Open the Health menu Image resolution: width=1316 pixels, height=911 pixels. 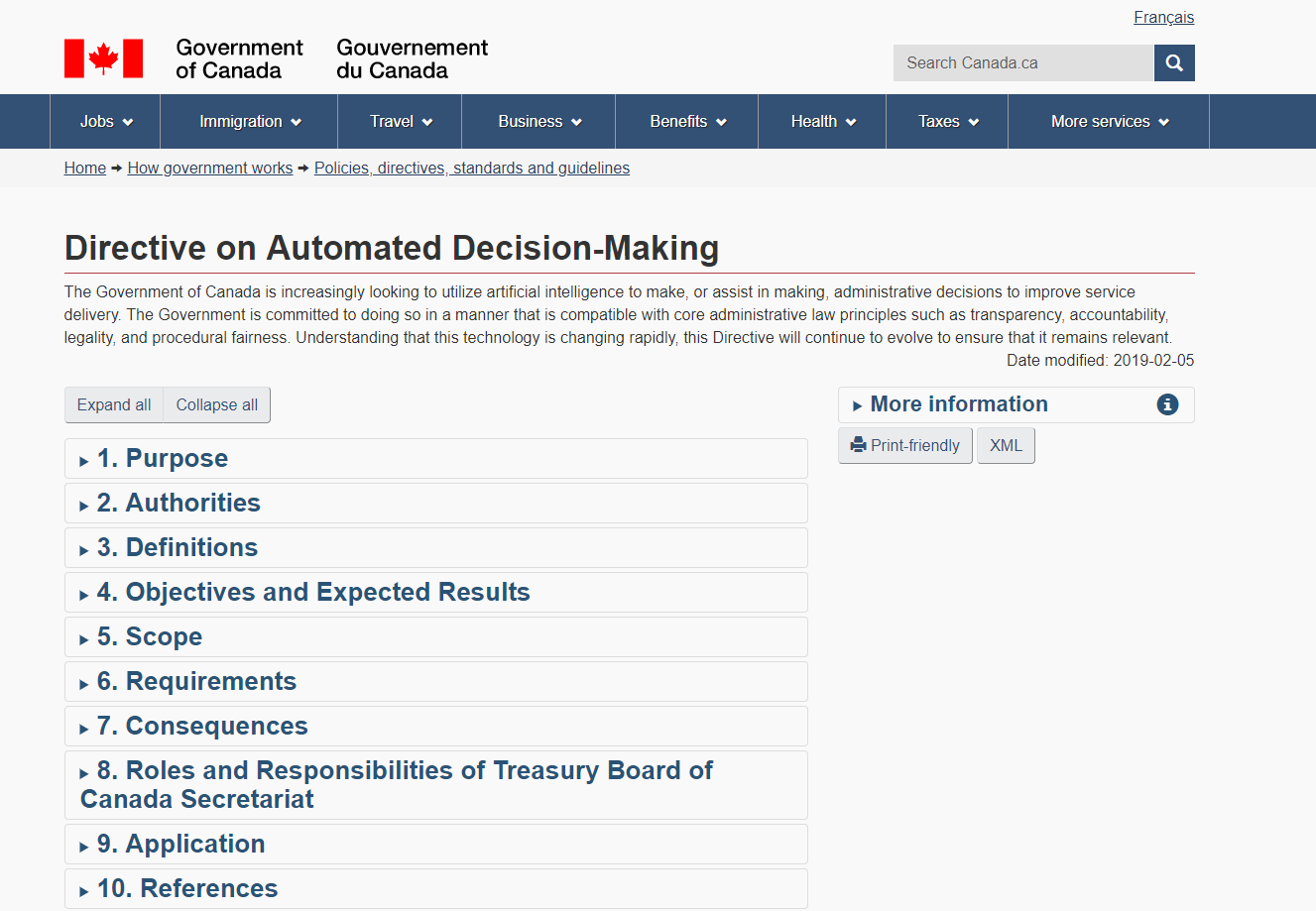pyautogui.click(x=822, y=121)
